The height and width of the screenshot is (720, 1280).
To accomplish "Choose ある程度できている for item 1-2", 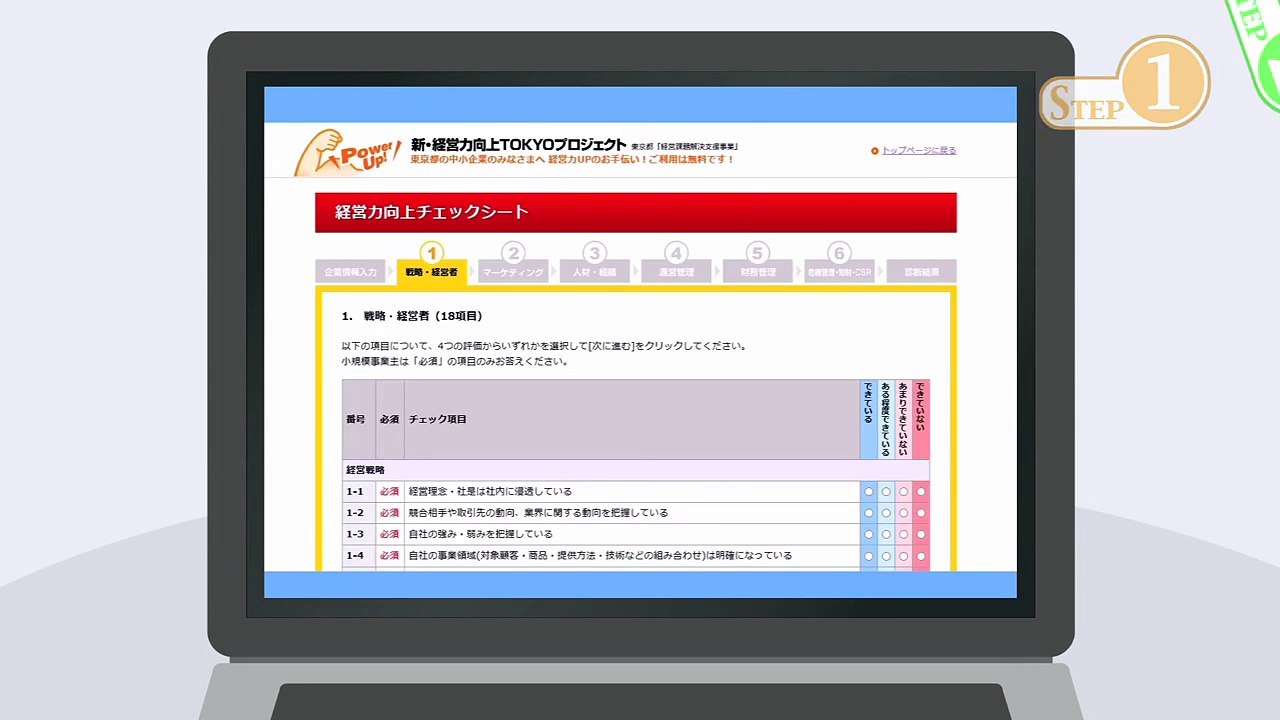I will [x=886, y=513].
